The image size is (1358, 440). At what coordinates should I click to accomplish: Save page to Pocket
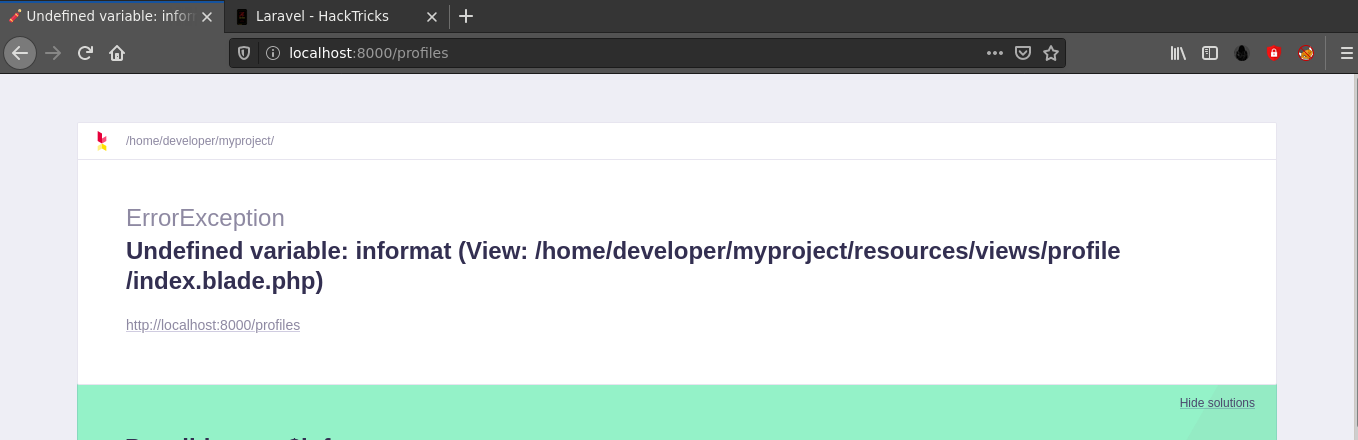1023,53
